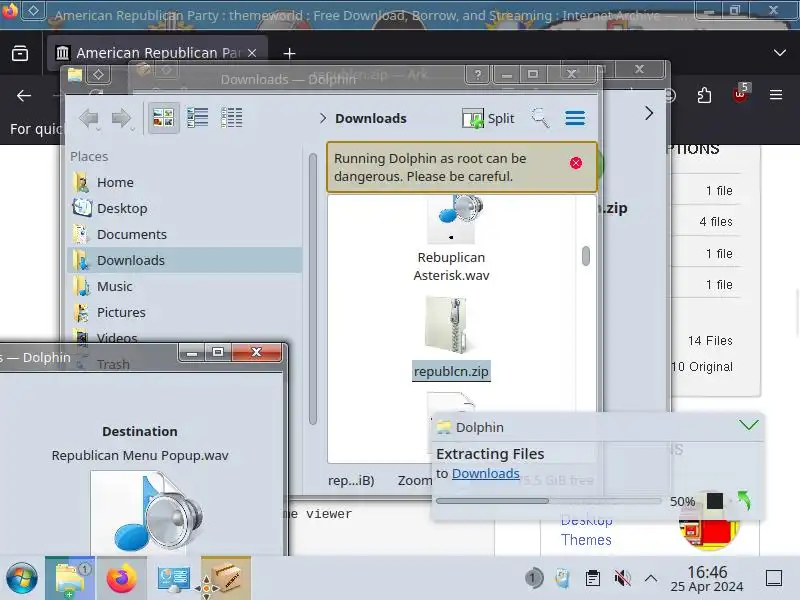Screen dimensions: 800x600
Task: Dismiss the root warning message
Action: pos(576,163)
